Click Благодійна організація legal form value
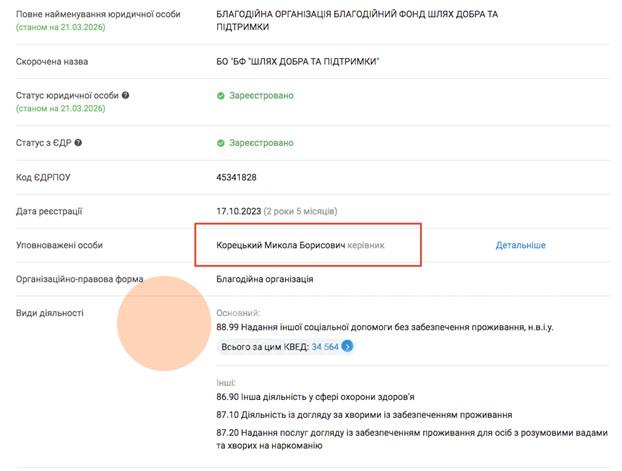Viewport: 622px width, 471px height. pyautogui.click(x=264, y=279)
